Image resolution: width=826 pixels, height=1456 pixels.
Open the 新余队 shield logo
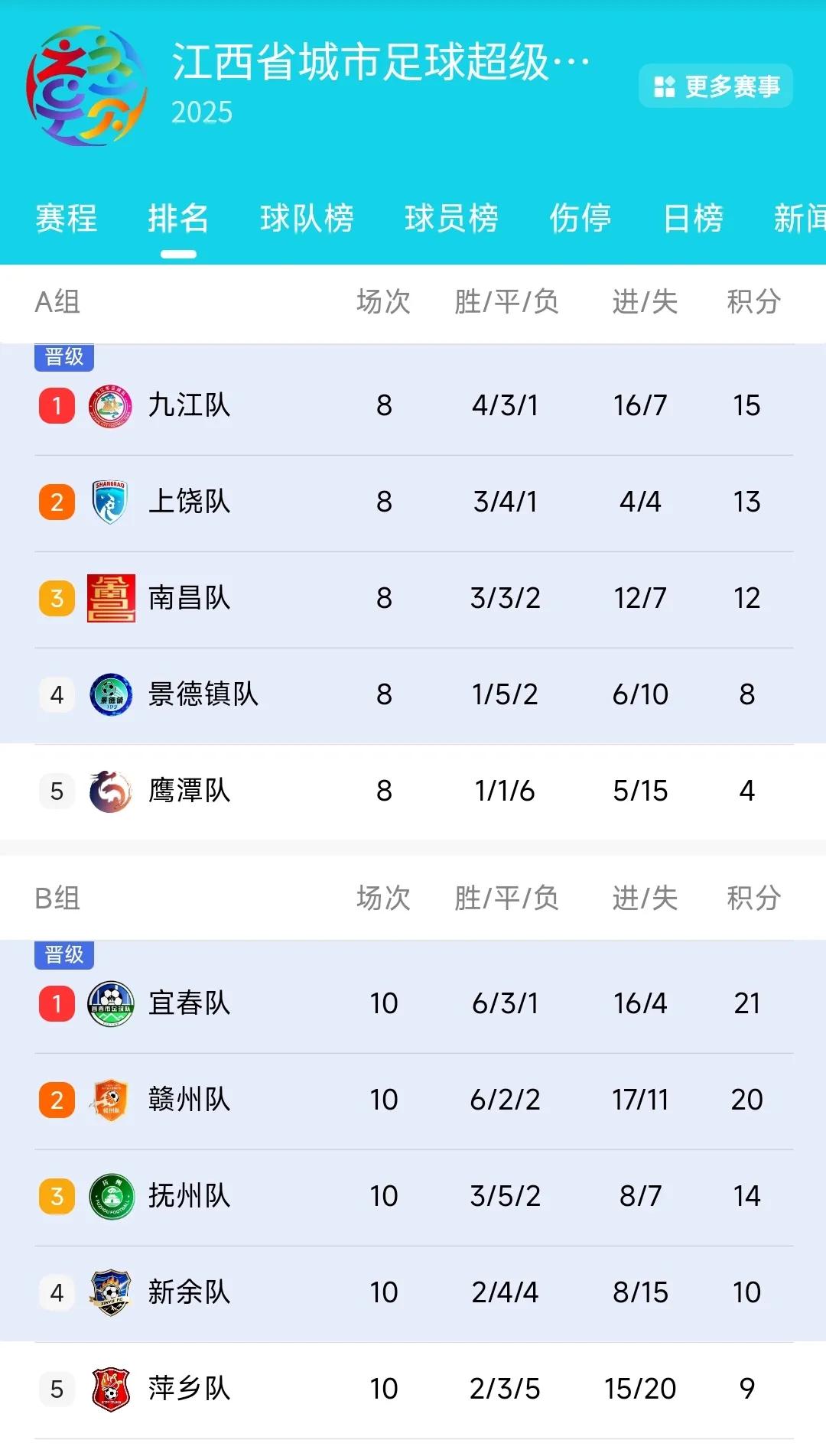(x=110, y=1292)
